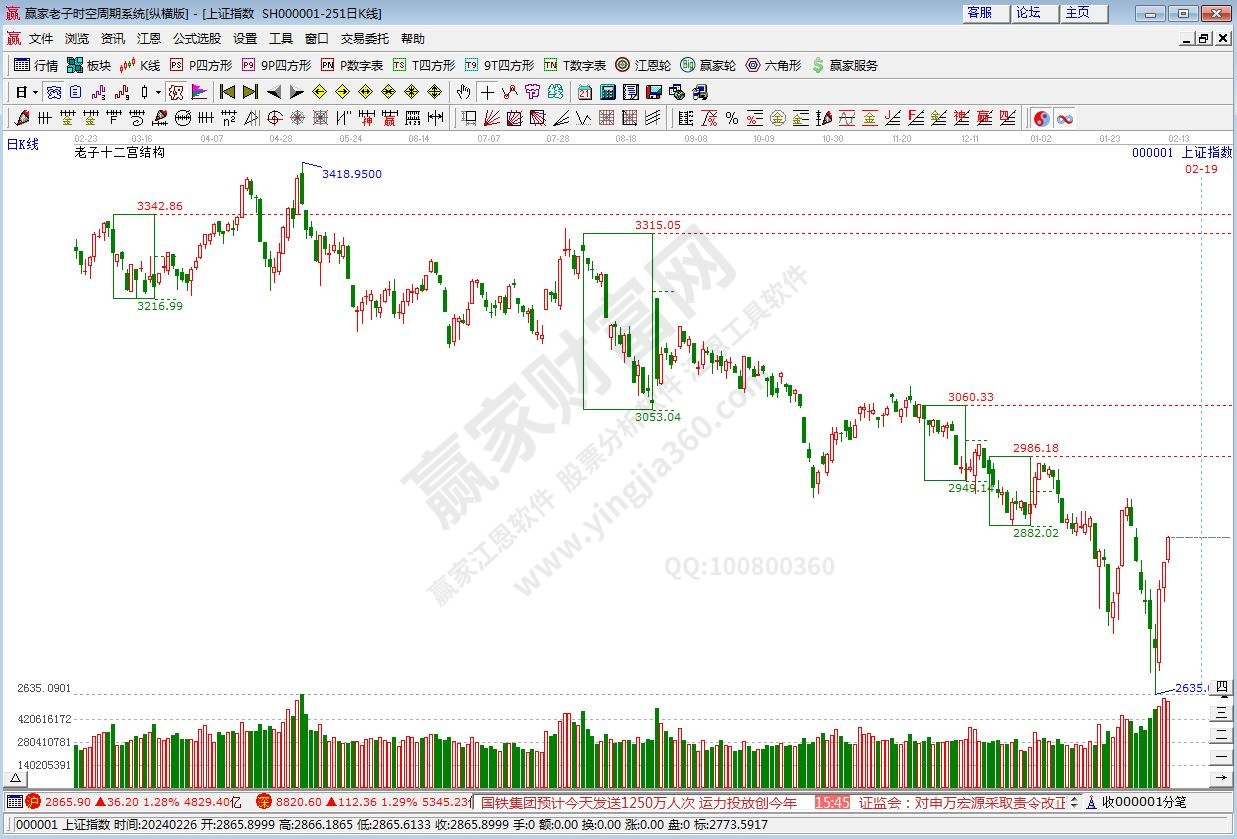1237x839 pixels.
Task: Step chart left with black left arrow
Action: pos(273,92)
